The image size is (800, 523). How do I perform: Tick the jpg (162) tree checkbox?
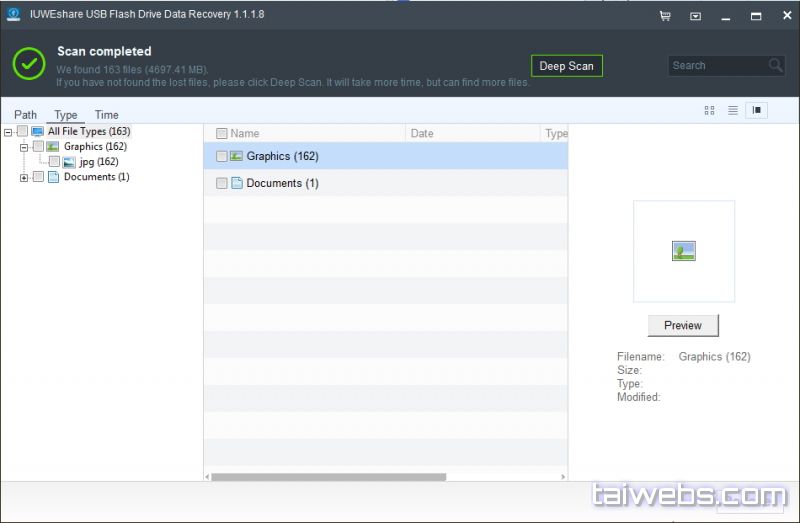tap(54, 162)
